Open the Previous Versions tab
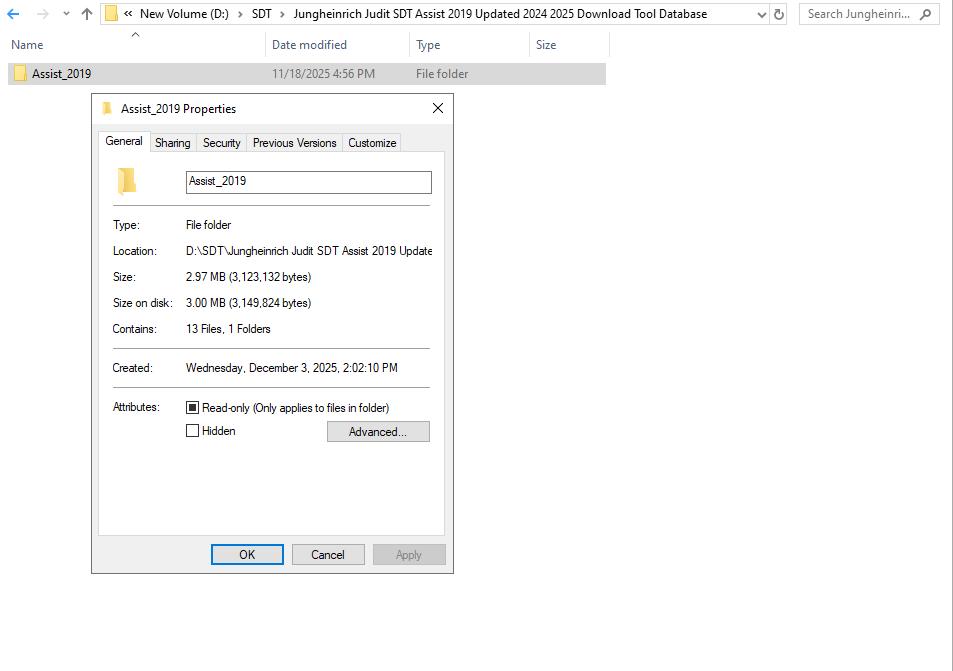This screenshot has height=671, width=953. coord(294,142)
